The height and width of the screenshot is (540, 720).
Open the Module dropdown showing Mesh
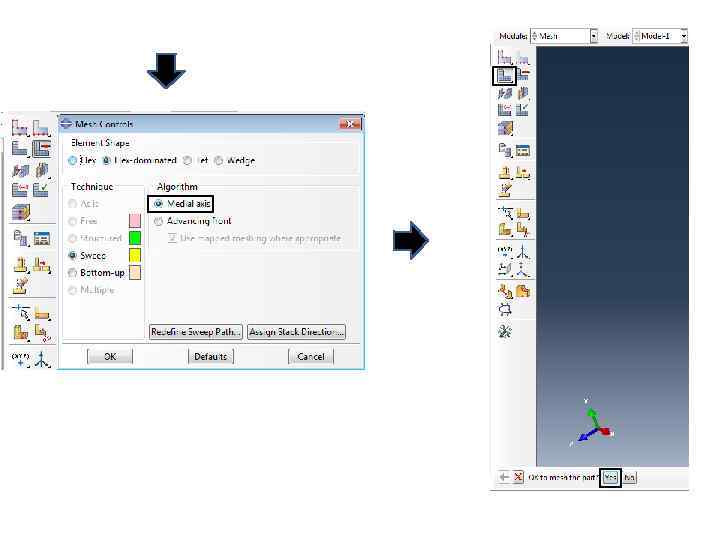[x=564, y=36]
